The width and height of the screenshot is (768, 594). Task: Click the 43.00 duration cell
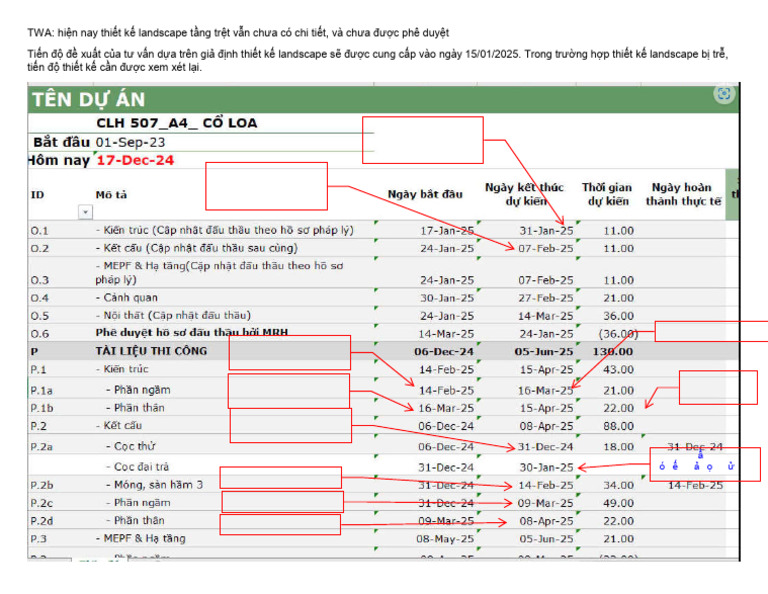(618, 370)
